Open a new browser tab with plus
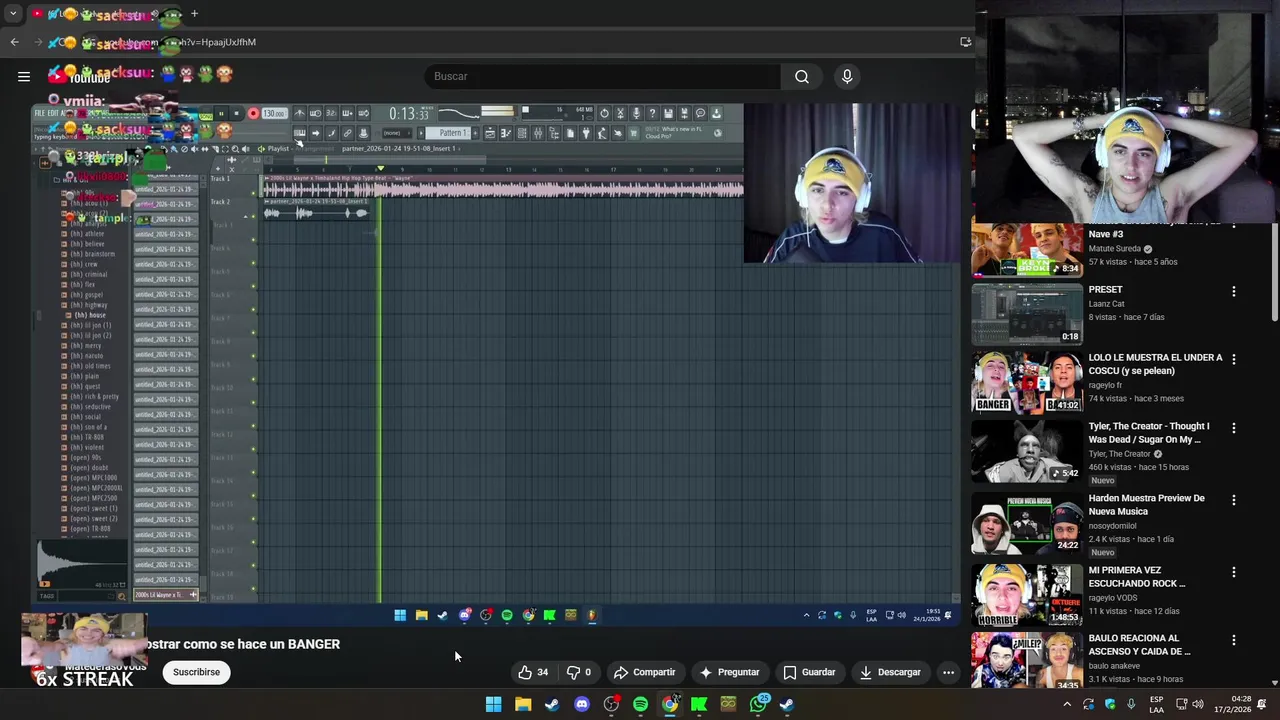Screen dimensions: 1280x720 [194, 14]
